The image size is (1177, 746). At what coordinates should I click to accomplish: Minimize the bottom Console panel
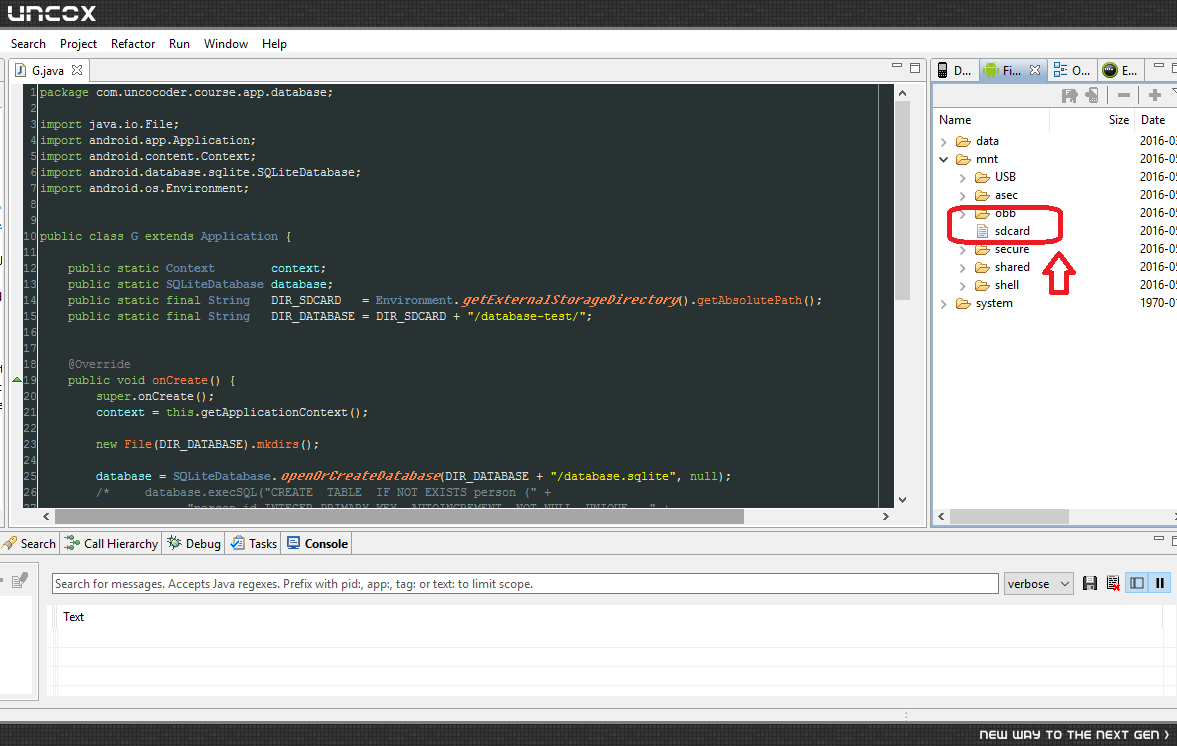pos(1158,539)
